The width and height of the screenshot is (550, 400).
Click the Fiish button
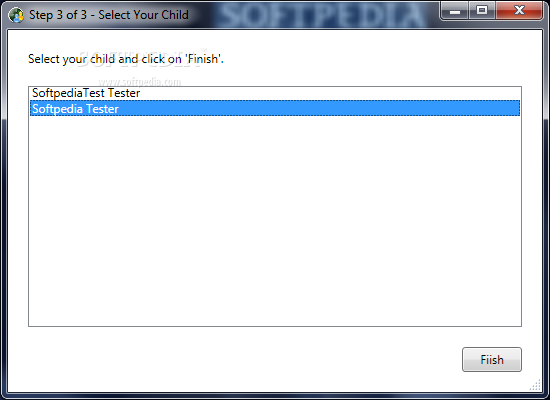coord(492,359)
